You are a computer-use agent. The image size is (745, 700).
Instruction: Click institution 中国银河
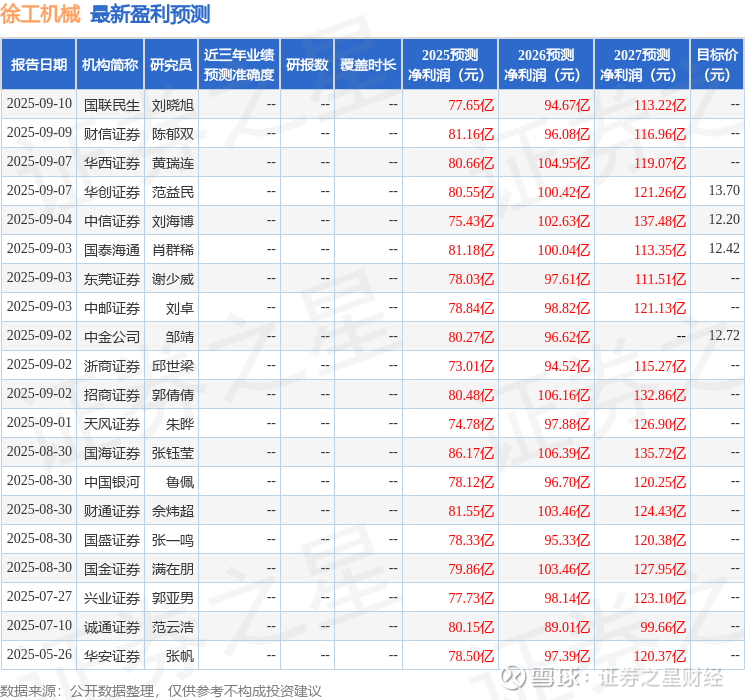tap(112, 482)
